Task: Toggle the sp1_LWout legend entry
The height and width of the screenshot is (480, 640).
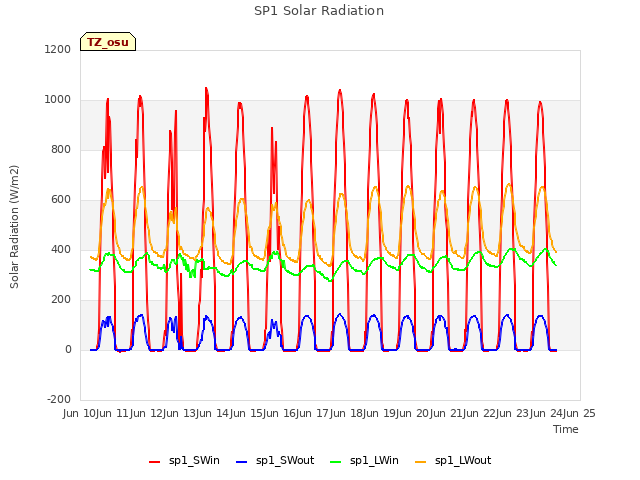Action: [453, 461]
